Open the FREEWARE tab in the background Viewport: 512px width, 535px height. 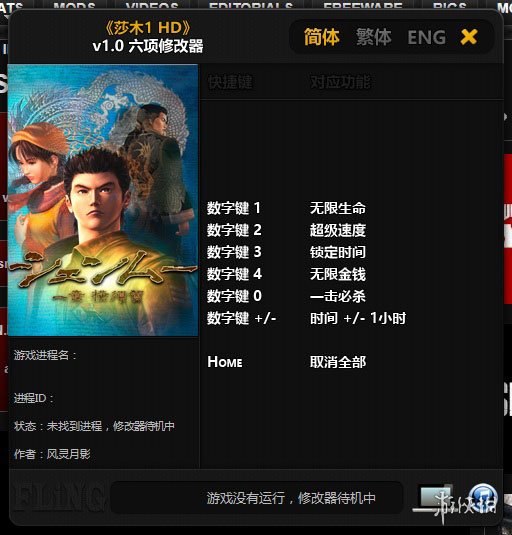click(363, 6)
